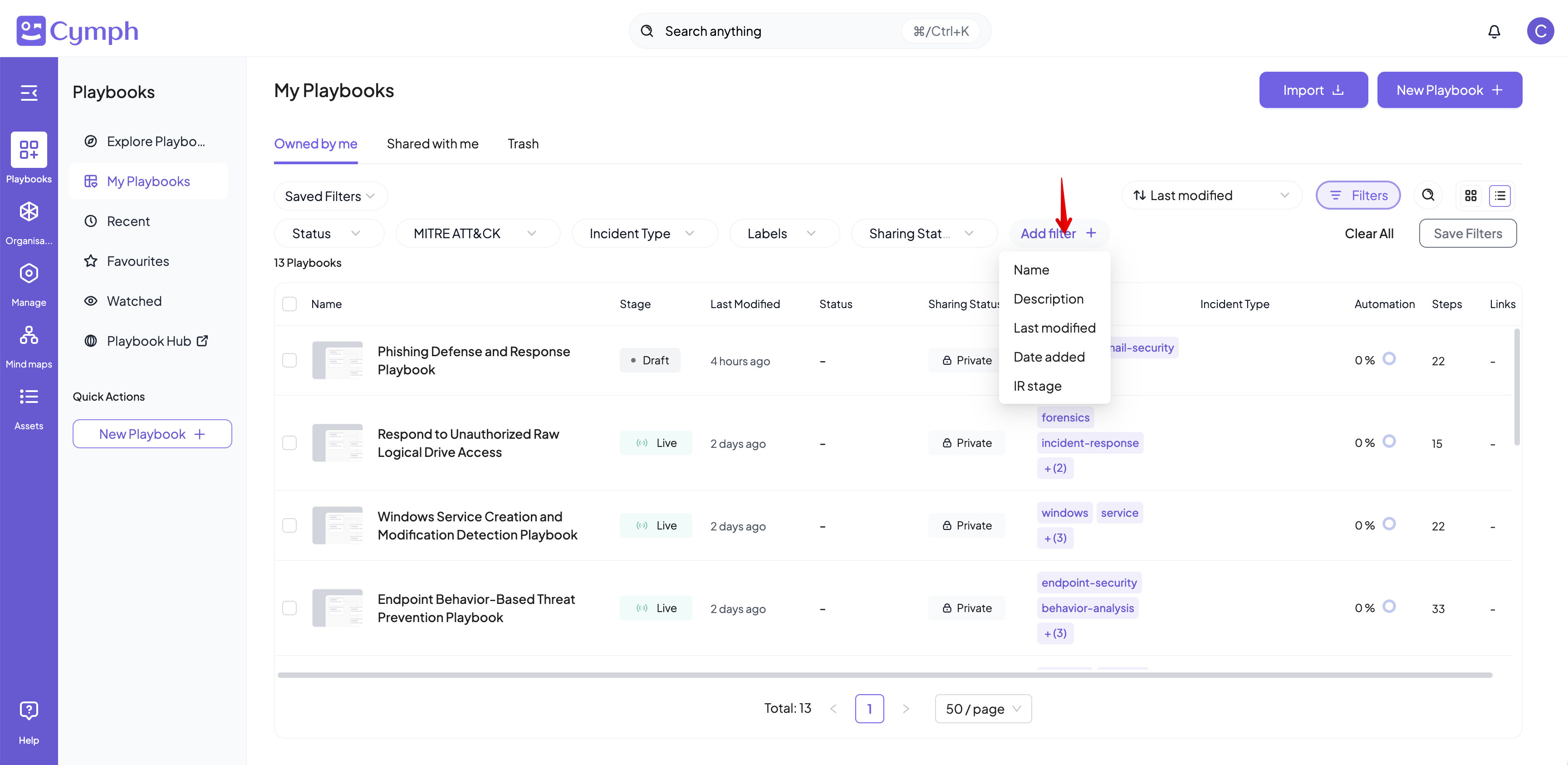Collapse the sidebar menu icon
The image size is (1568, 765).
[x=29, y=93]
